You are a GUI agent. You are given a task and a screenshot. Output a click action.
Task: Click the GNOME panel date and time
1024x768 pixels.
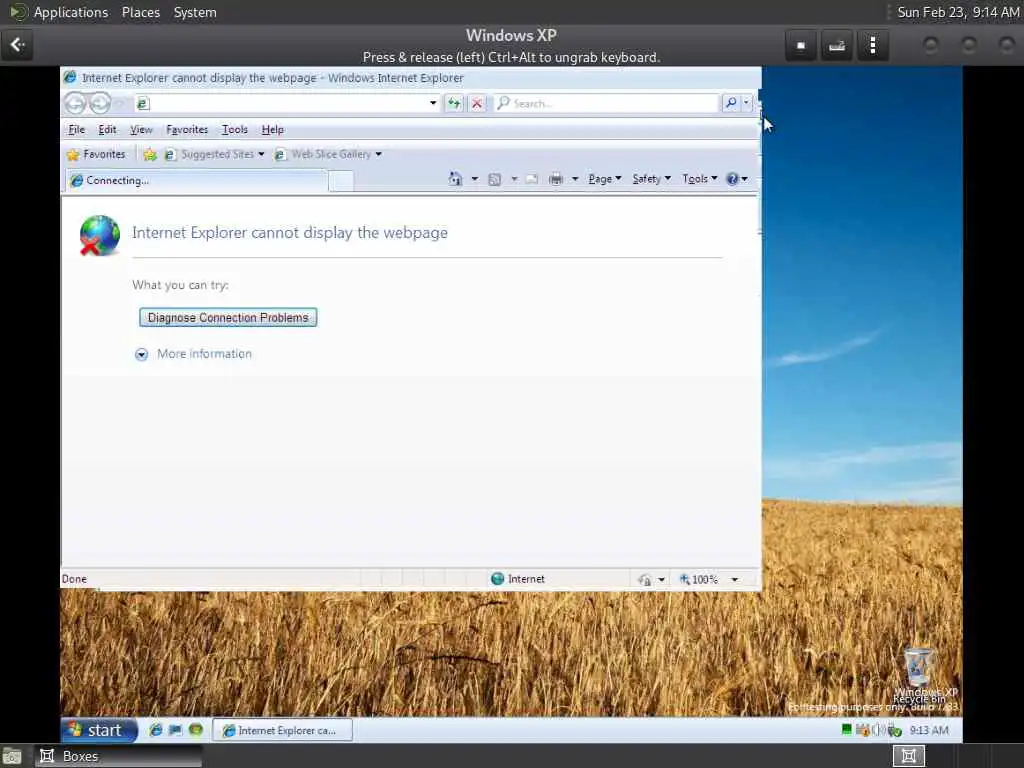(958, 12)
